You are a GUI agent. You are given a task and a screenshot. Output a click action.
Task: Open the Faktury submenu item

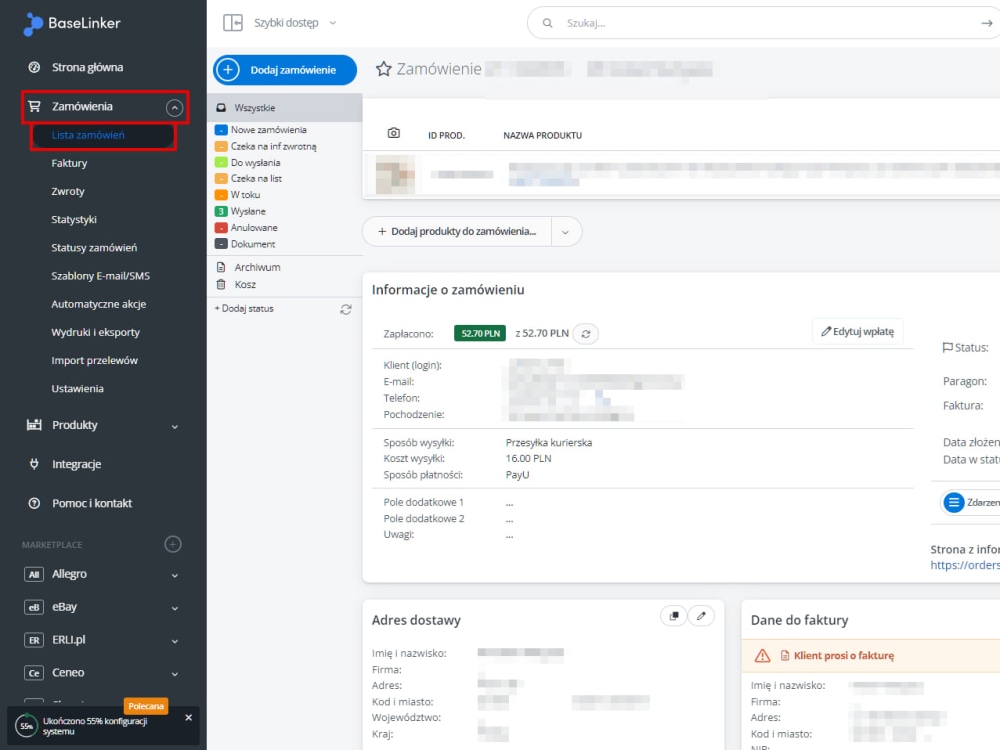tap(69, 163)
